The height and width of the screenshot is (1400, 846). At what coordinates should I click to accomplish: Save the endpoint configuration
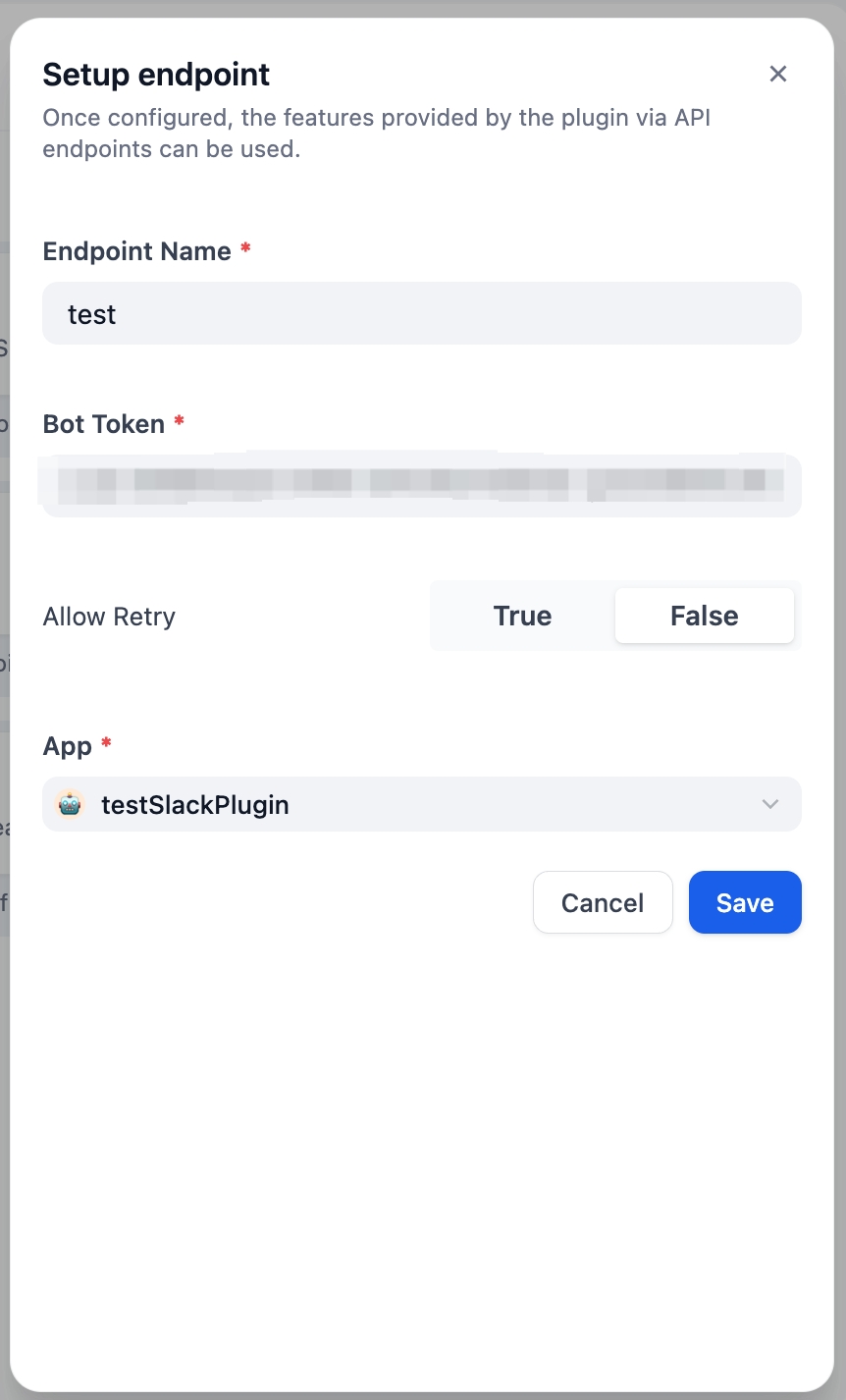pyautogui.click(x=744, y=901)
